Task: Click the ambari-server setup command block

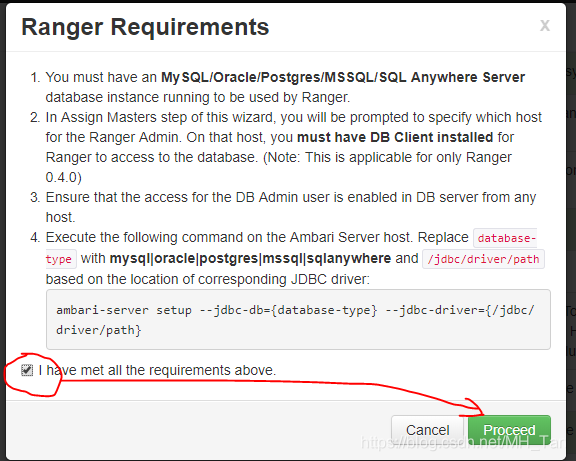Action: point(298,319)
